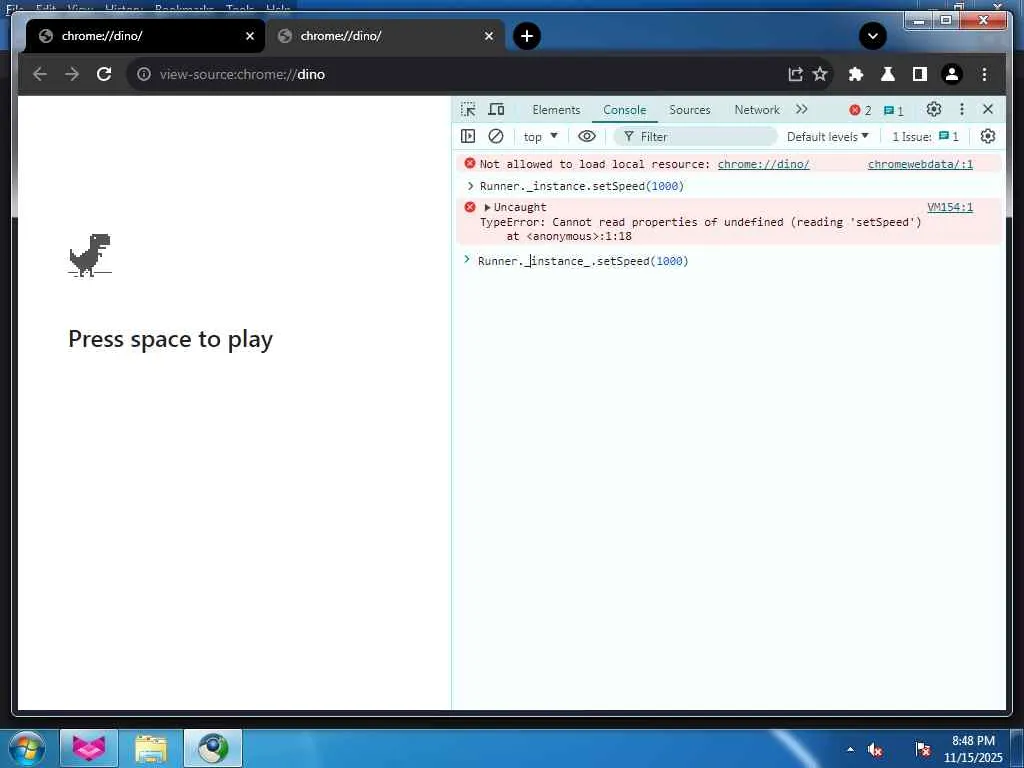This screenshot has width=1024, height=768.
Task: Close the first chrome://dino/ tab
Action: pyautogui.click(x=249, y=36)
